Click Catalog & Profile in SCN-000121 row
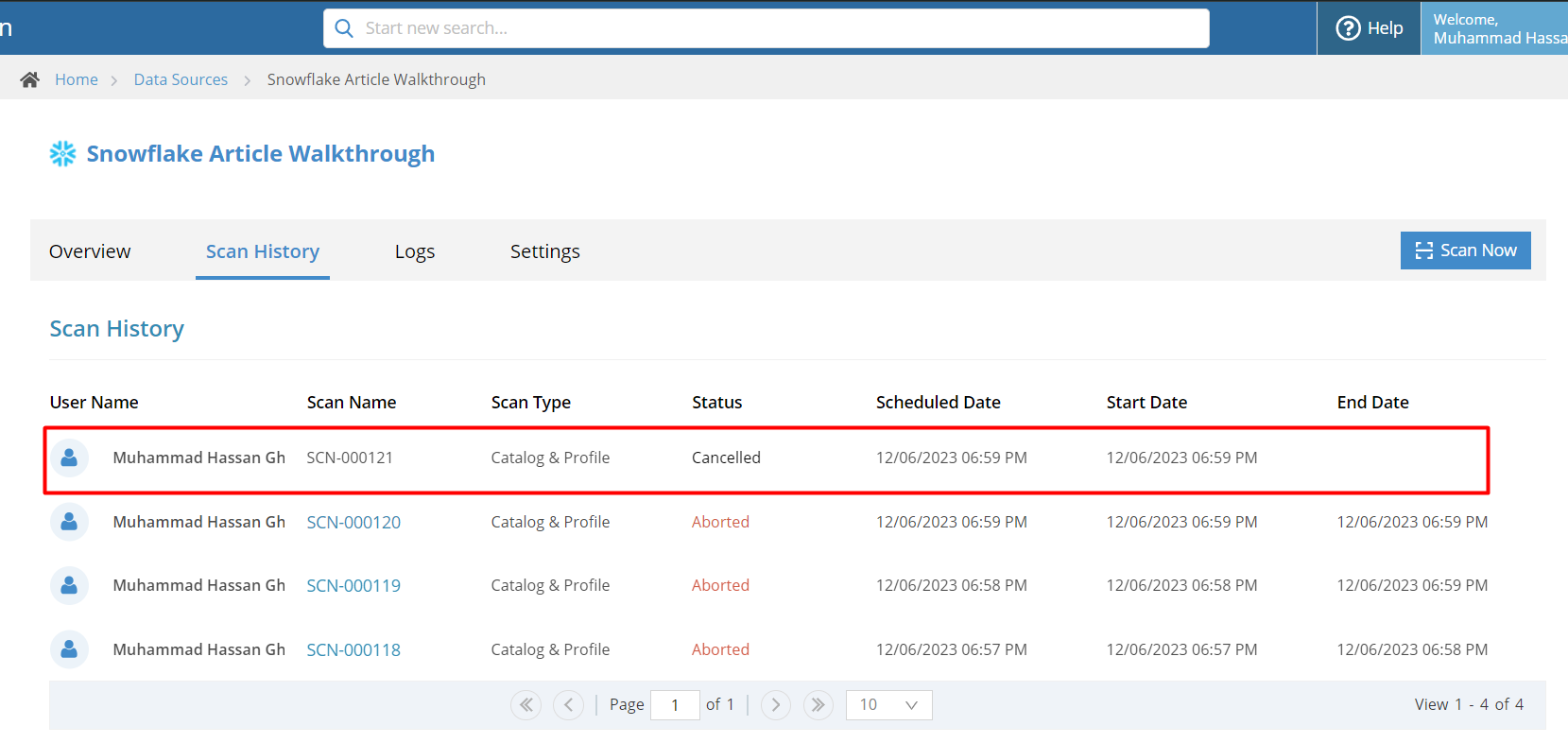 (550, 458)
